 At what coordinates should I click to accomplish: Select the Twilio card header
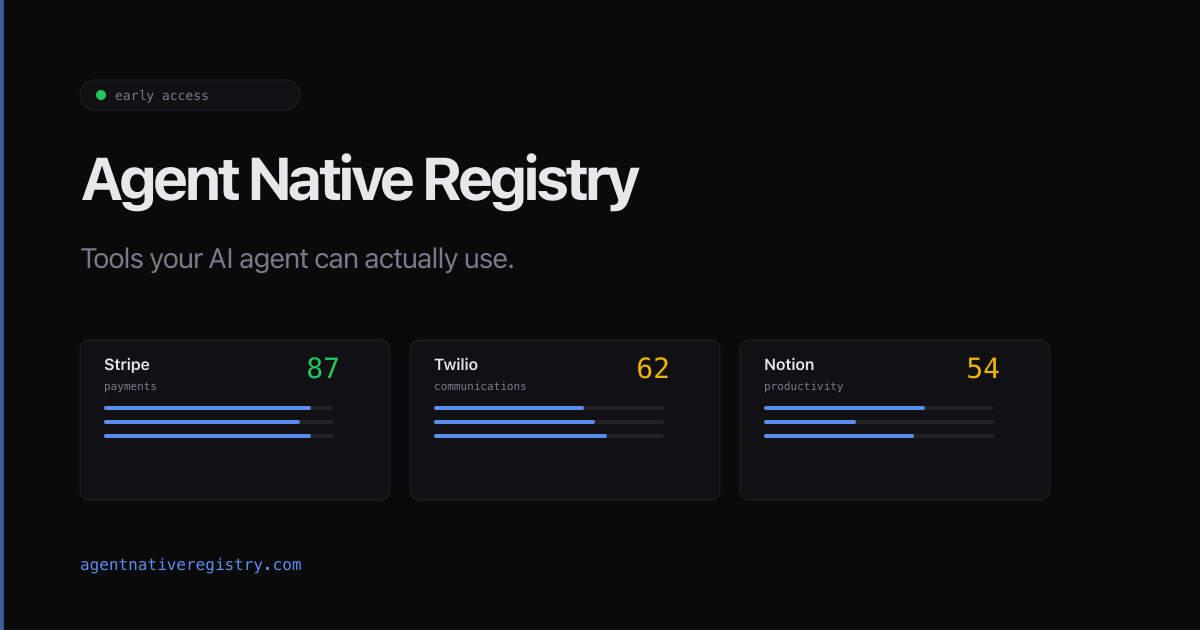tap(456, 364)
